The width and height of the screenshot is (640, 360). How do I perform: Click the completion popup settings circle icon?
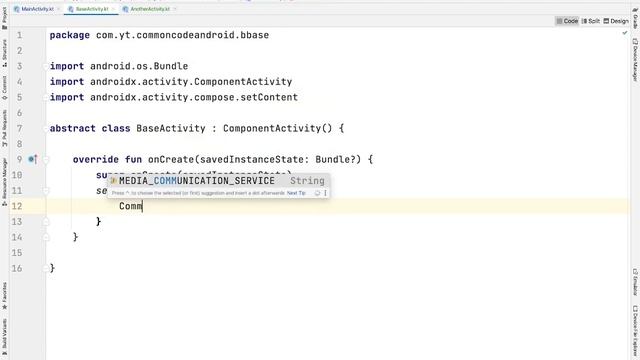[x=317, y=193]
